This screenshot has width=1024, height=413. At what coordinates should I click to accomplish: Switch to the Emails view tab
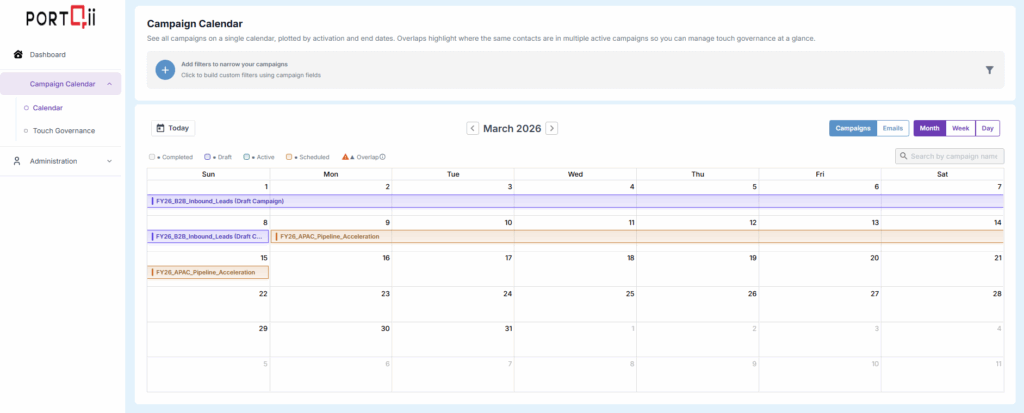893,128
